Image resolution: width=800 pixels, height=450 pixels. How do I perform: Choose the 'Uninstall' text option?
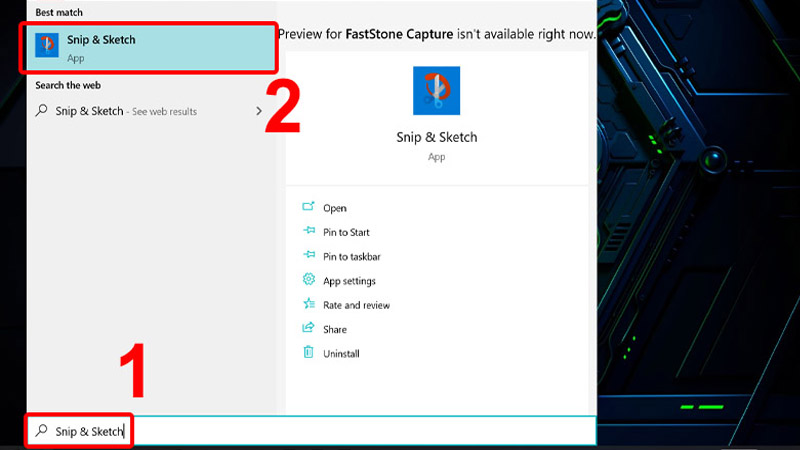pos(341,354)
